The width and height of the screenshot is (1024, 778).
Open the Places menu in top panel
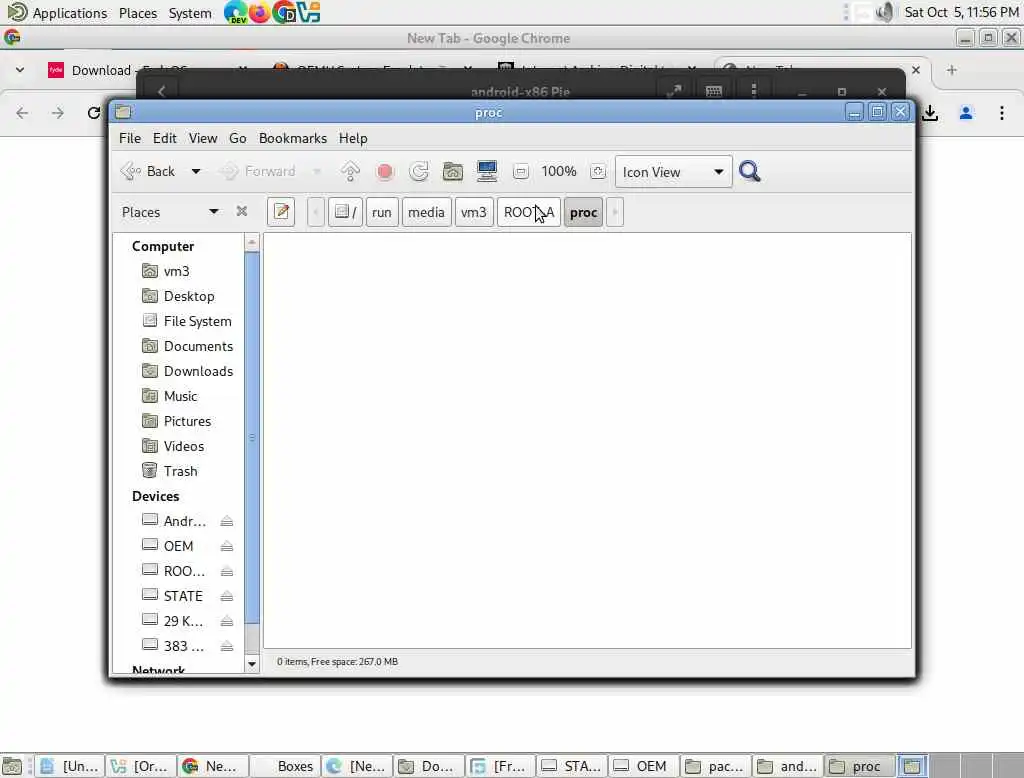tap(138, 12)
